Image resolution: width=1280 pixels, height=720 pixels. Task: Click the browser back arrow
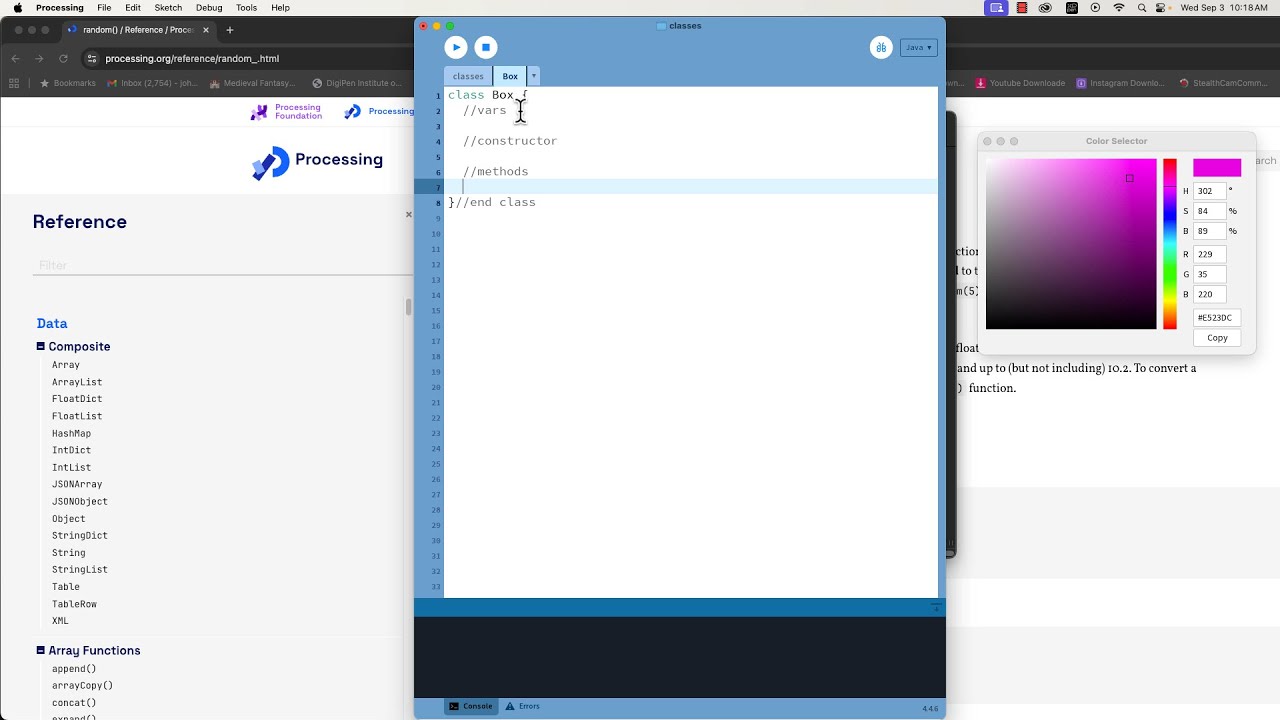(x=15, y=58)
